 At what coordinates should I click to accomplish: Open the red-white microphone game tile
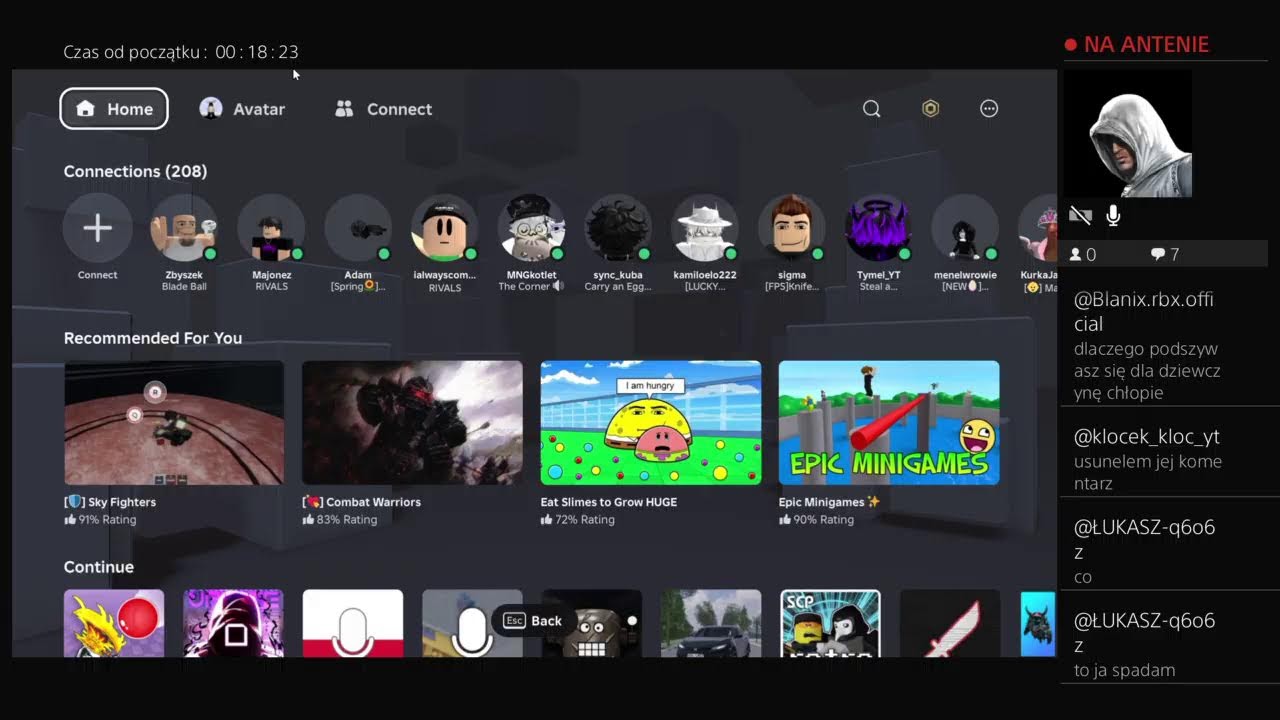pyautogui.click(x=353, y=623)
